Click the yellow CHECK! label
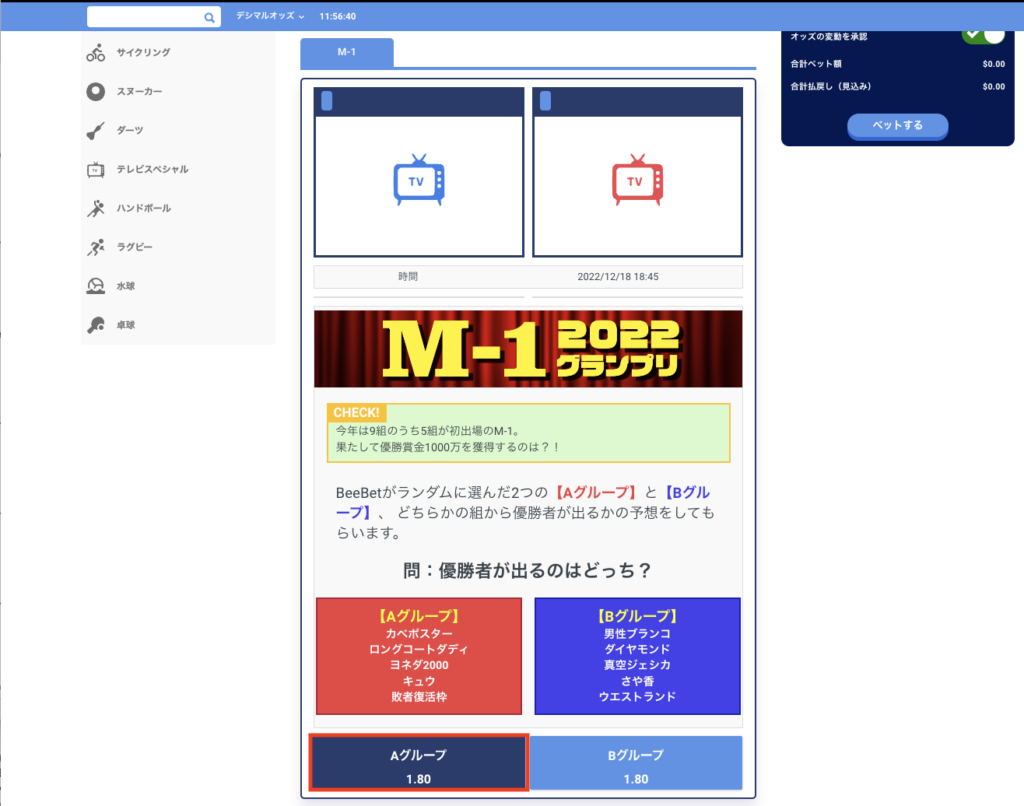 (357, 413)
